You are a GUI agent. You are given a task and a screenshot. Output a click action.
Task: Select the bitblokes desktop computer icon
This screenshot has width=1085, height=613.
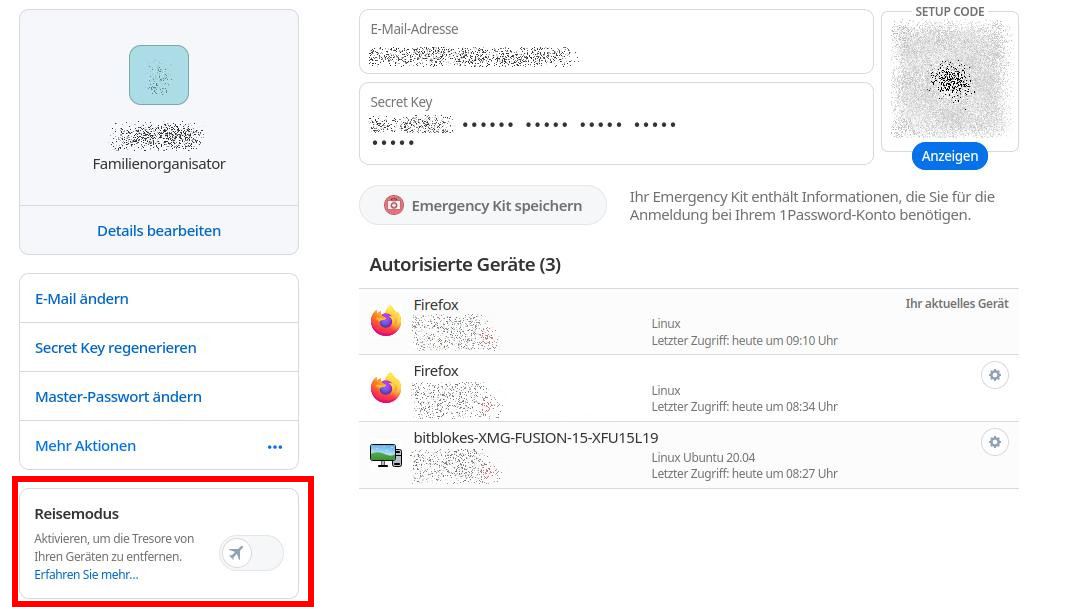(x=385, y=455)
